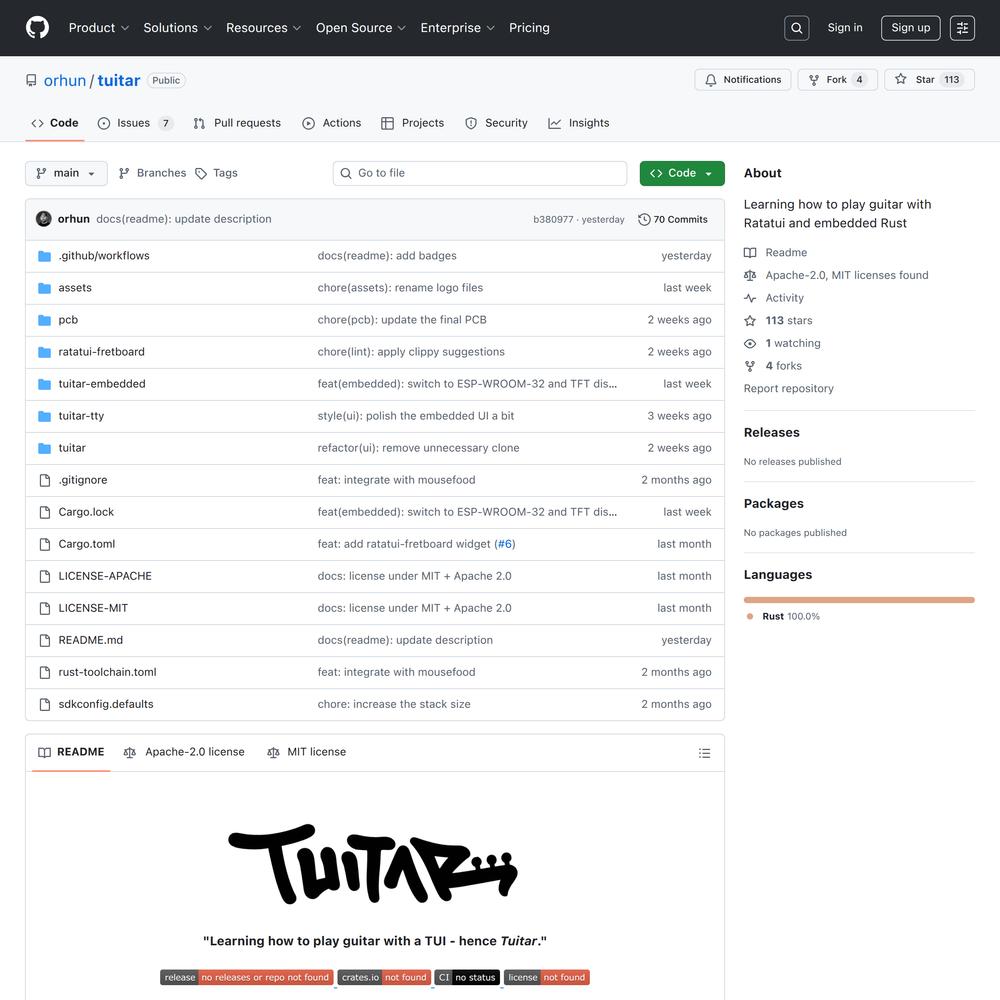Click the Tuitar logo image
Screen dimensions: 1000x1000
[374, 864]
